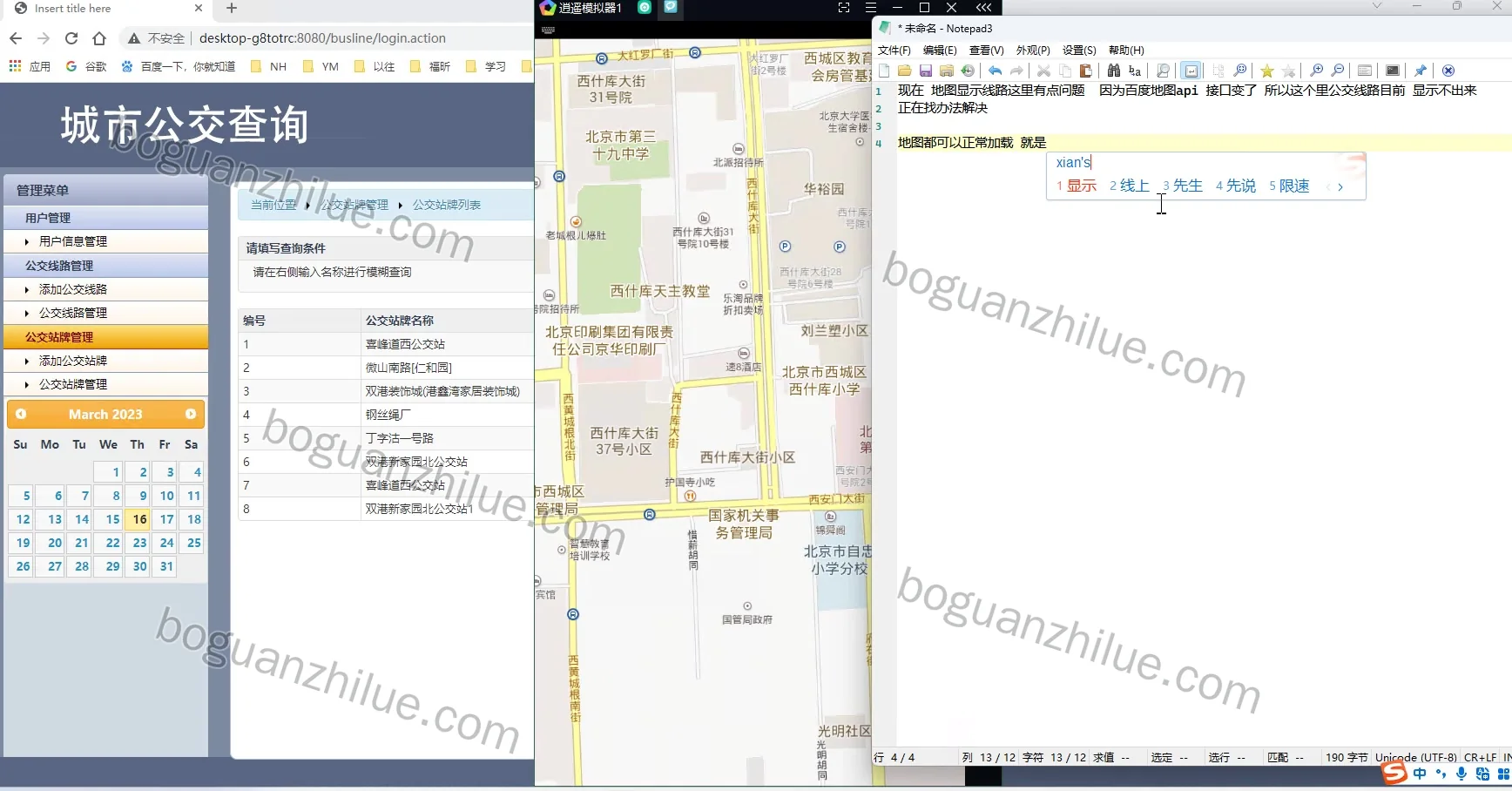This screenshot has width=1512, height=791.
Task: Click the Find binoculars icon in Notepad3
Action: tap(1114, 71)
